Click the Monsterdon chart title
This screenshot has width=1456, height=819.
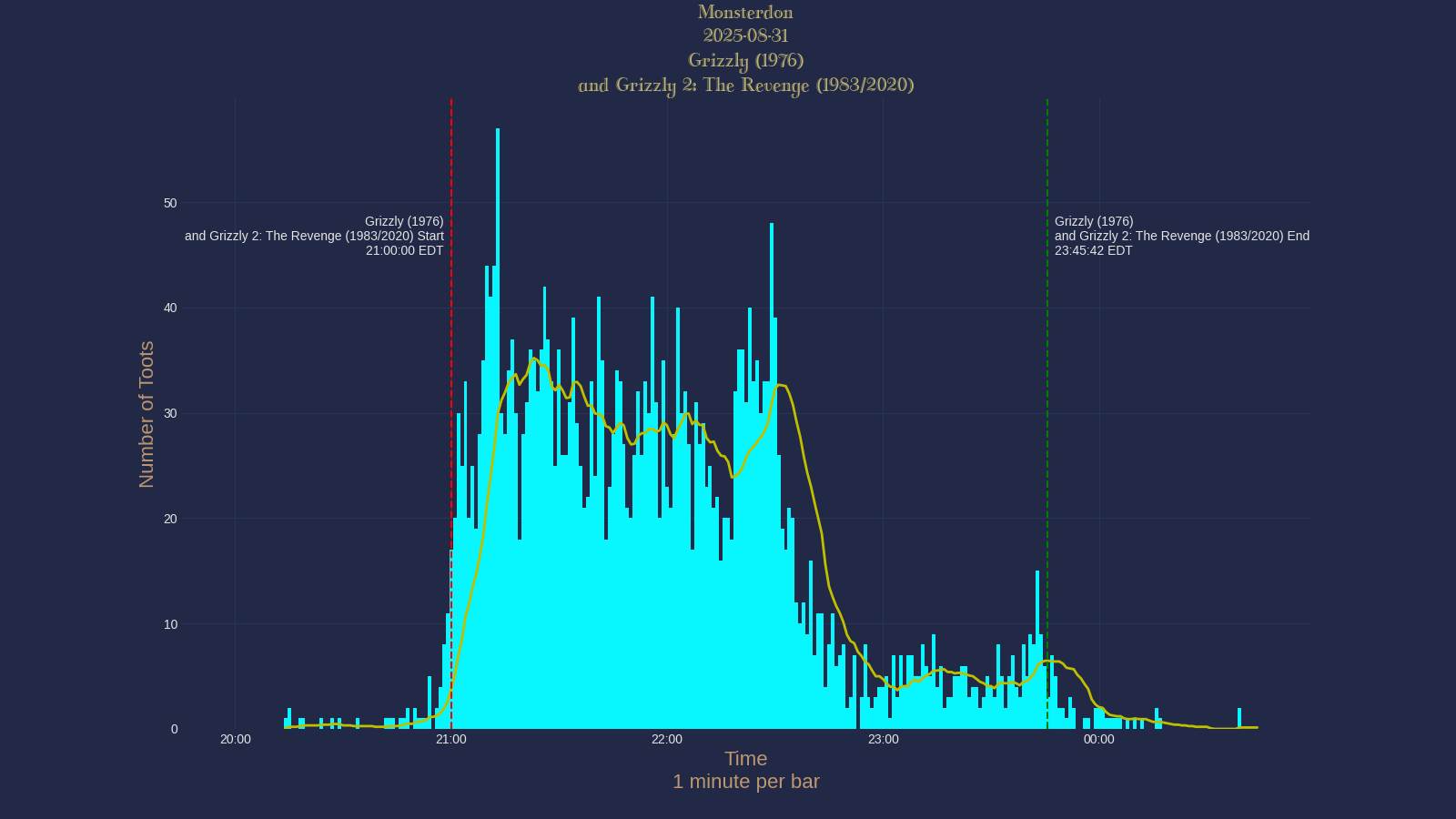click(745, 12)
